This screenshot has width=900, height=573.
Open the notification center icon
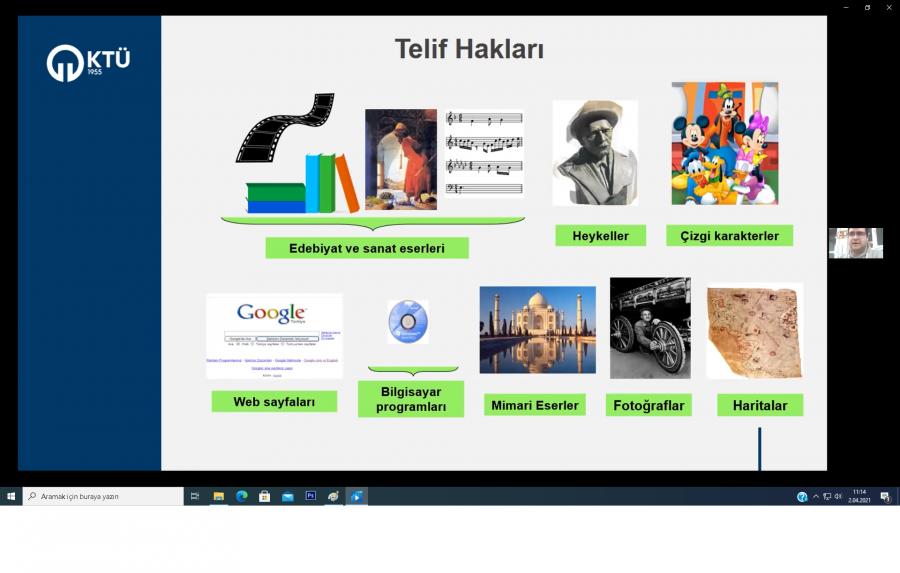click(885, 497)
